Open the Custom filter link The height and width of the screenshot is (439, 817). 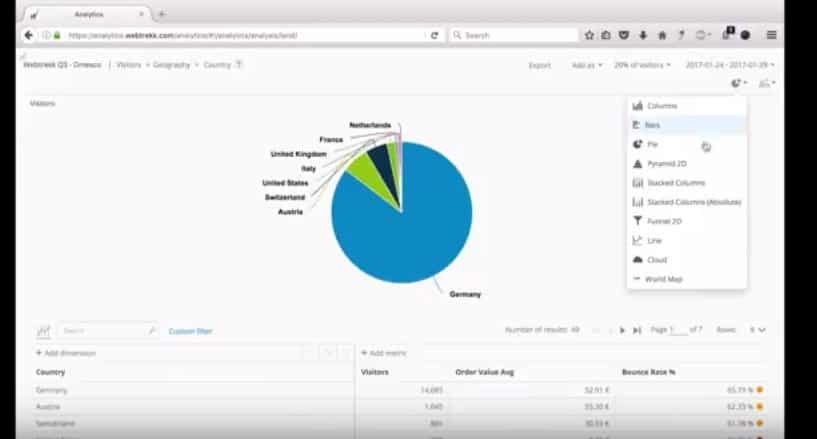coord(190,331)
